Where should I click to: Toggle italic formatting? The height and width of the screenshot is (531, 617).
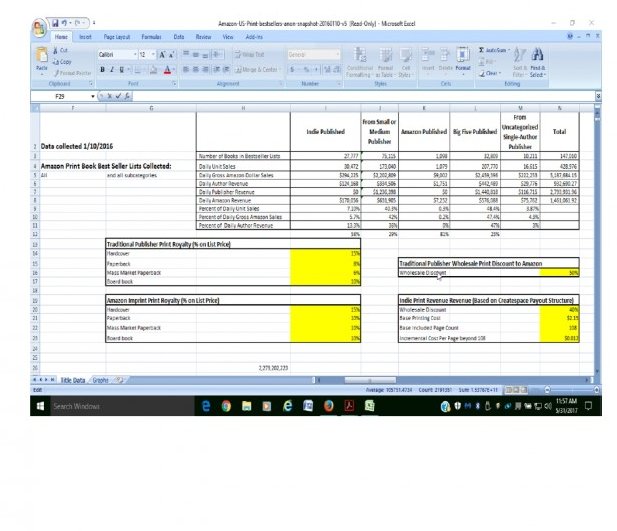[x=112, y=70]
